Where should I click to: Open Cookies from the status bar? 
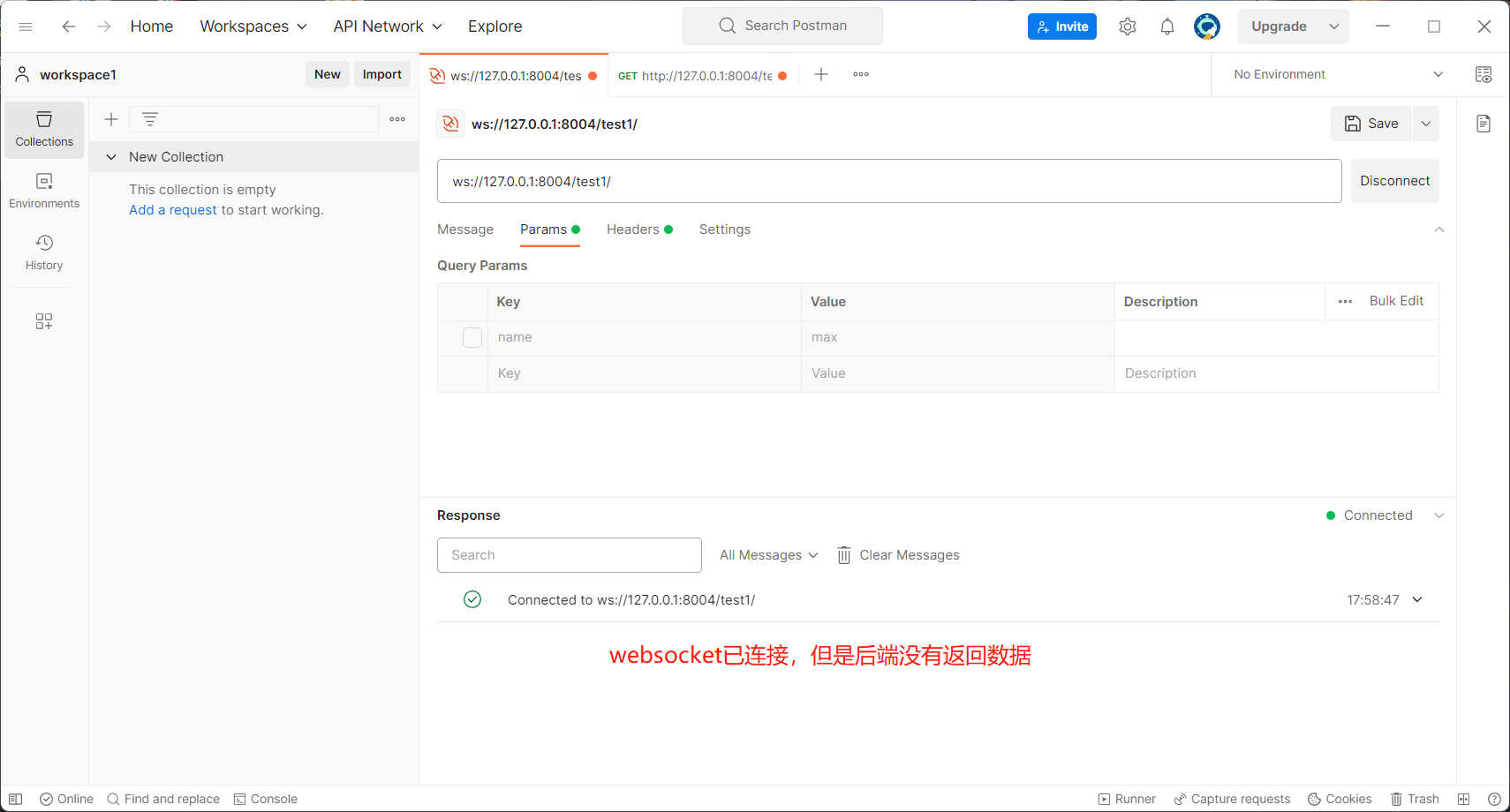(1340, 799)
